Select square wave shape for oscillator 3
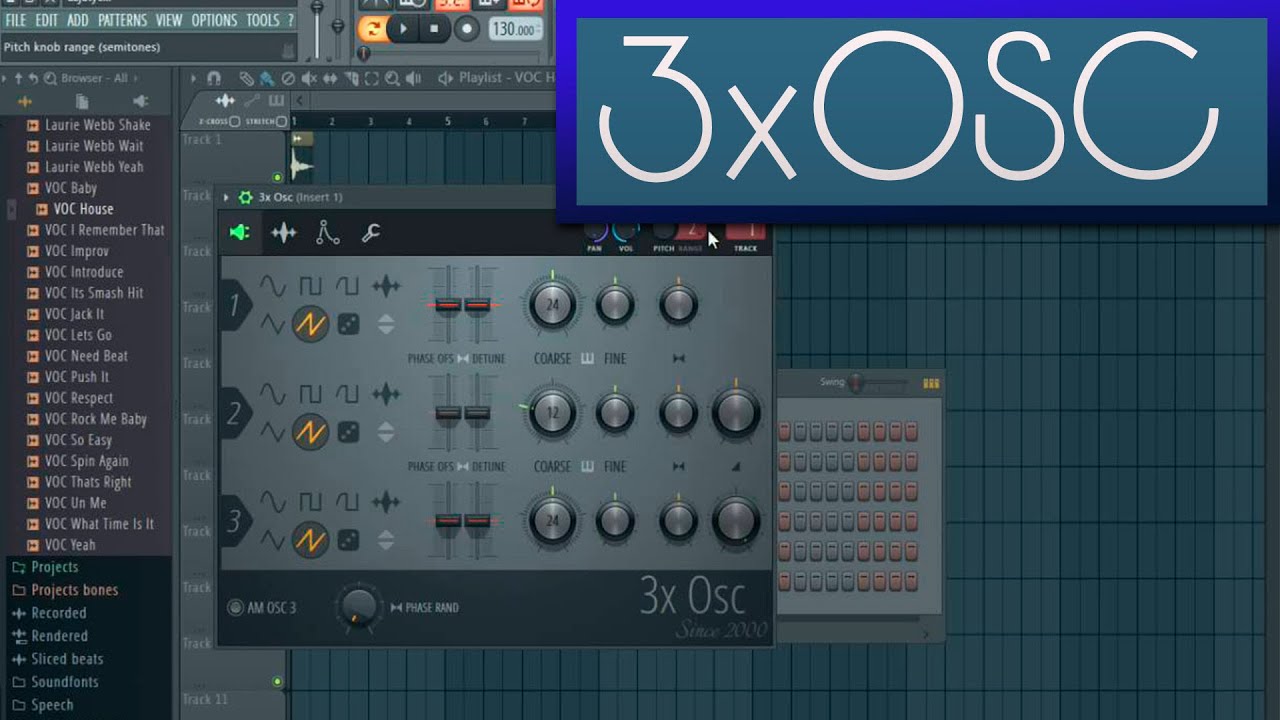 tap(310, 503)
